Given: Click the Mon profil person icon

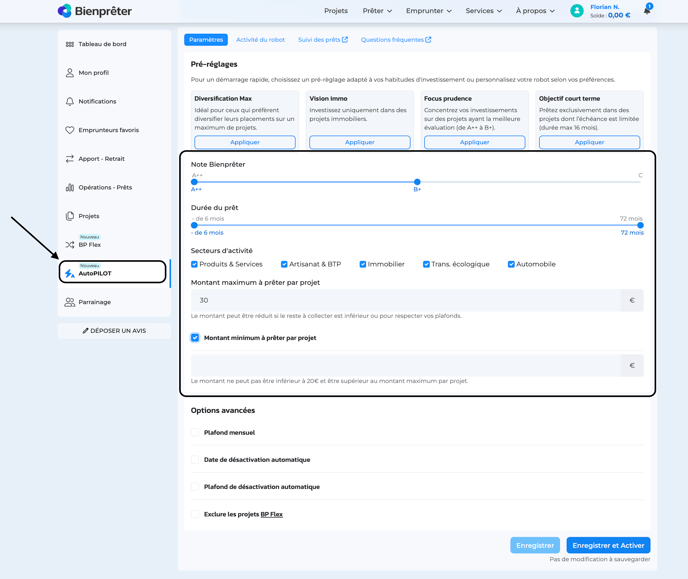Looking at the screenshot, I should pyautogui.click(x=70, y=73).
